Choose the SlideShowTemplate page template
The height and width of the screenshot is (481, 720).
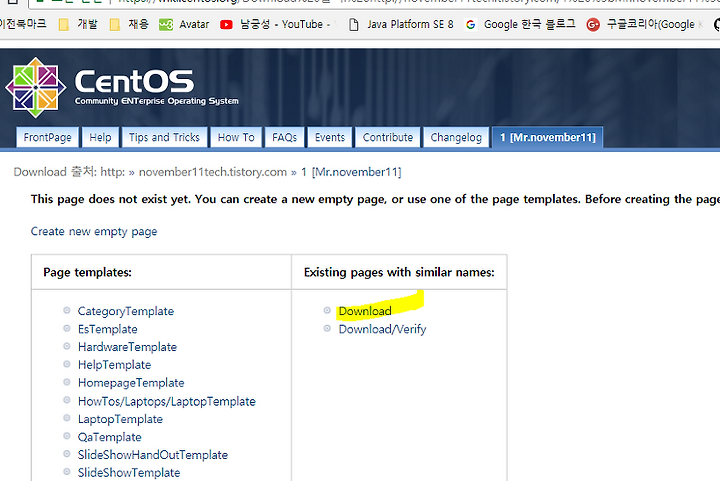(129, 473)
